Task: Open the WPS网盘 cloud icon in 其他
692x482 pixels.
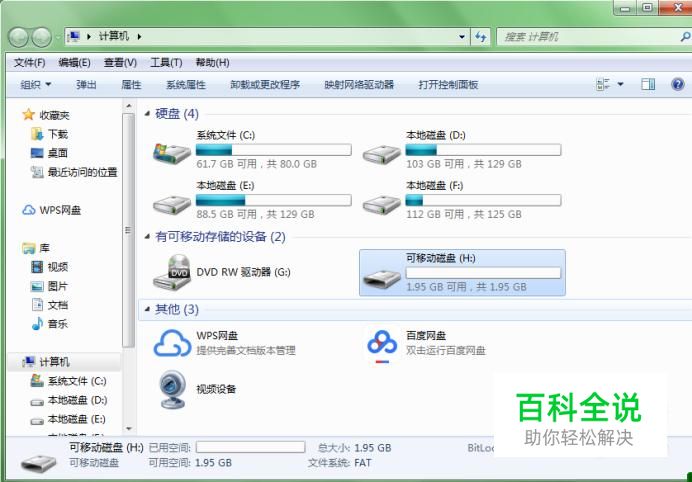Action: point(172,343)
